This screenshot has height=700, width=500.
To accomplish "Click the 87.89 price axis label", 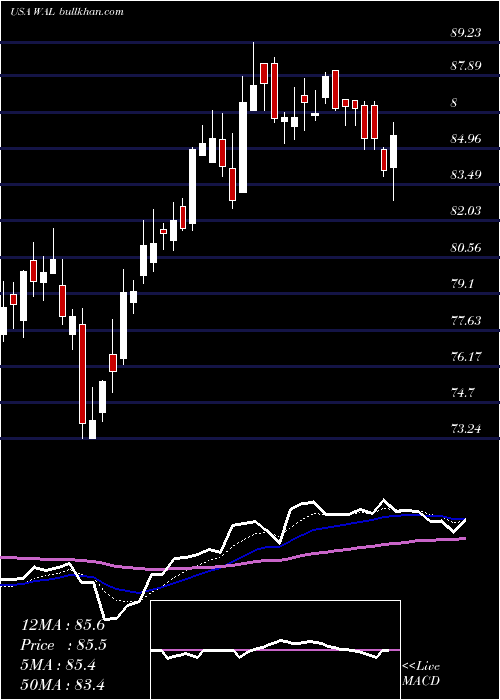I will [x=466, y=67].
